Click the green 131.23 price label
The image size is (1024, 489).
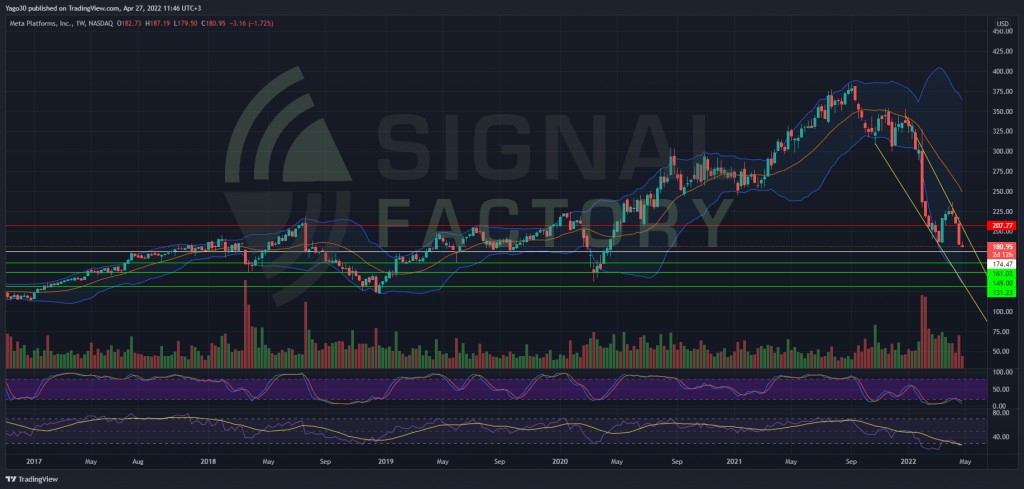[x=1003, y=293]
